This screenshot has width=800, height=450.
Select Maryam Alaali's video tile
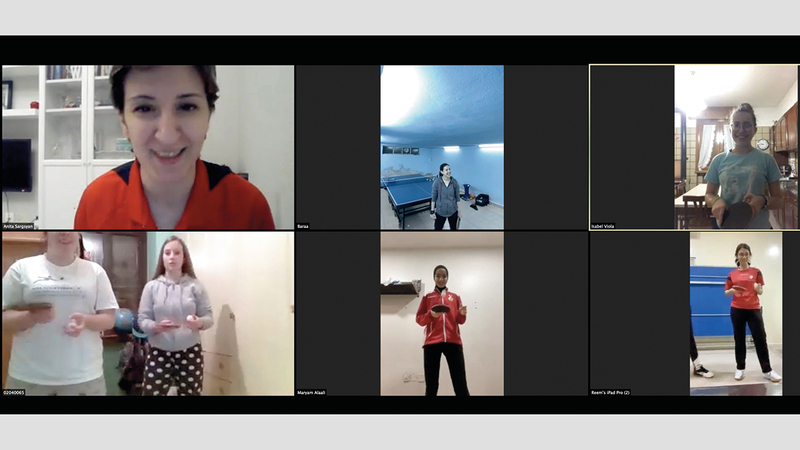[441, 313]
